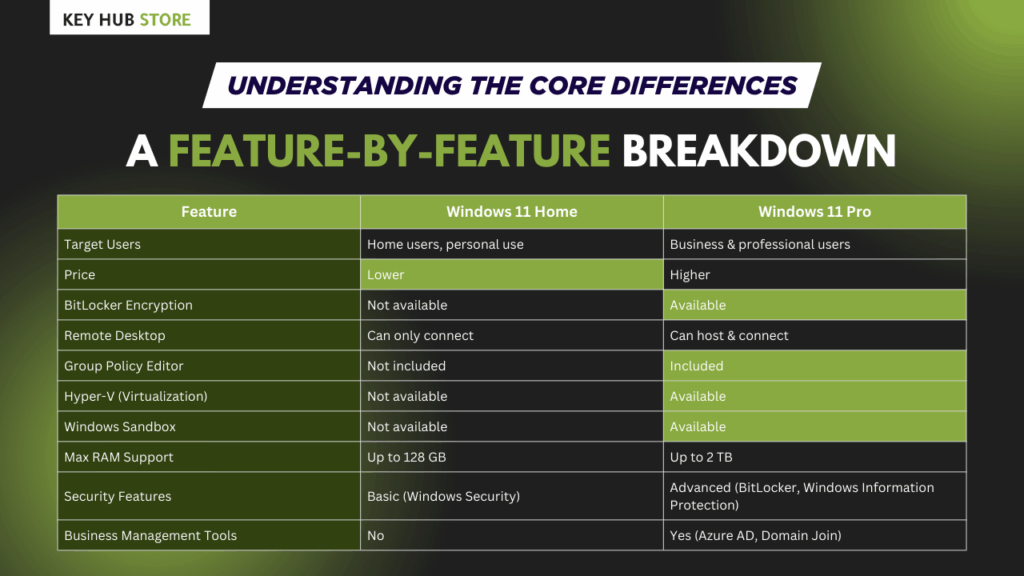This screenshot has width=1024, height=576.
Task: Click the Business Management Tools row label
Action: tap(150, 535)
